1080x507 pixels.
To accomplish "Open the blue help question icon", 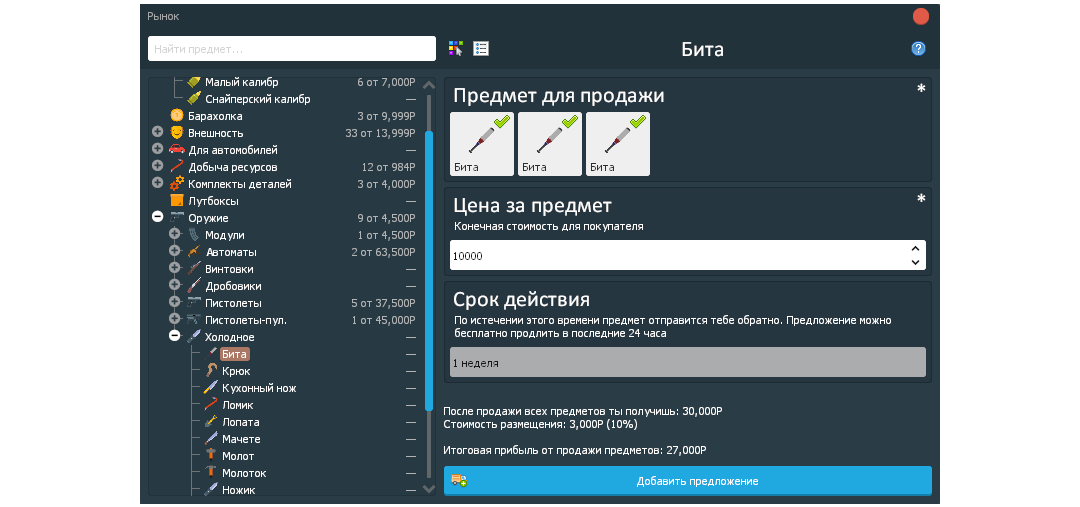I will click(x=918, y=48).
